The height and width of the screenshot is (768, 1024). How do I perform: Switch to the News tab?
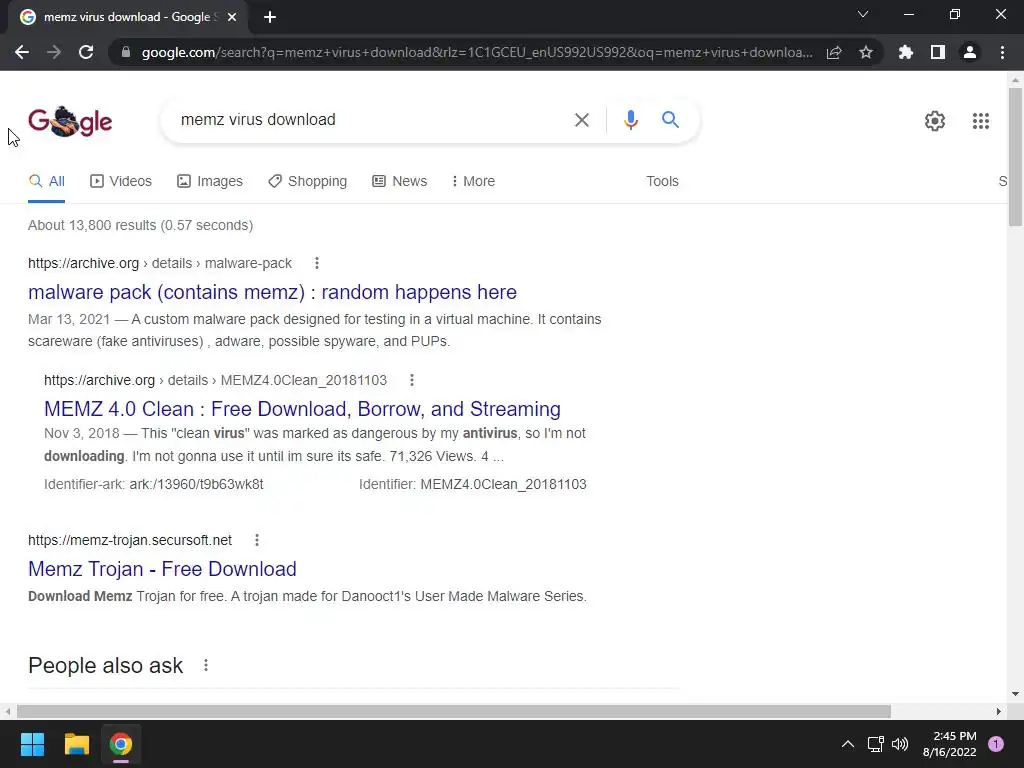tap(400, 182)
